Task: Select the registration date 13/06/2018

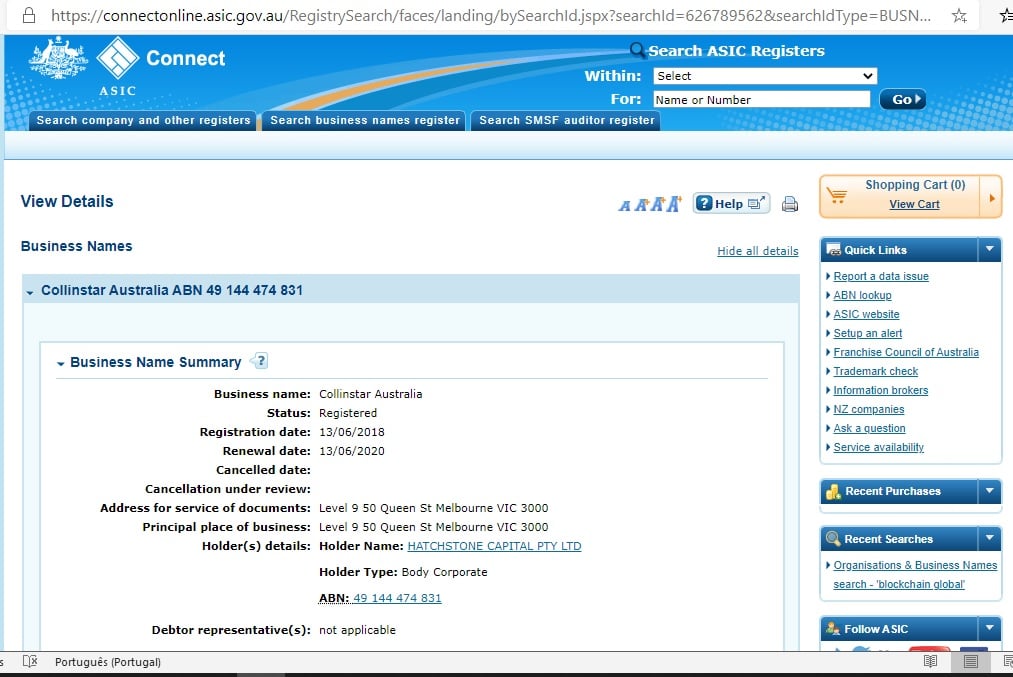Action: [351, 432]
